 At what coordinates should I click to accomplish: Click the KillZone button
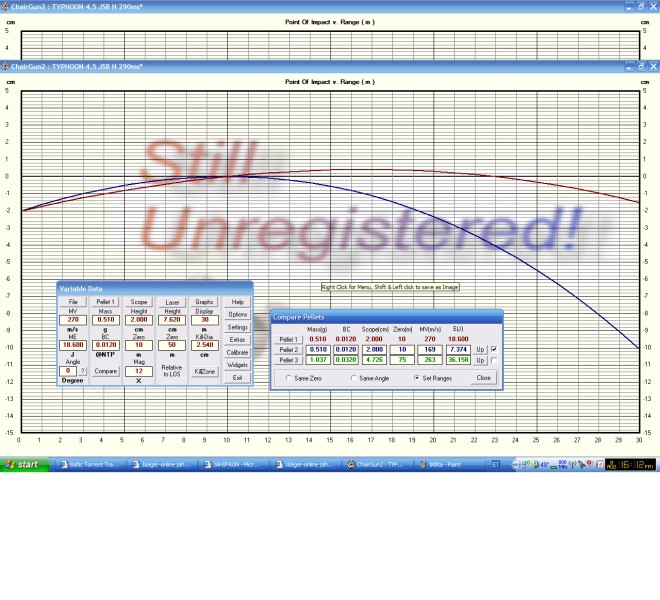pos(204,371)
